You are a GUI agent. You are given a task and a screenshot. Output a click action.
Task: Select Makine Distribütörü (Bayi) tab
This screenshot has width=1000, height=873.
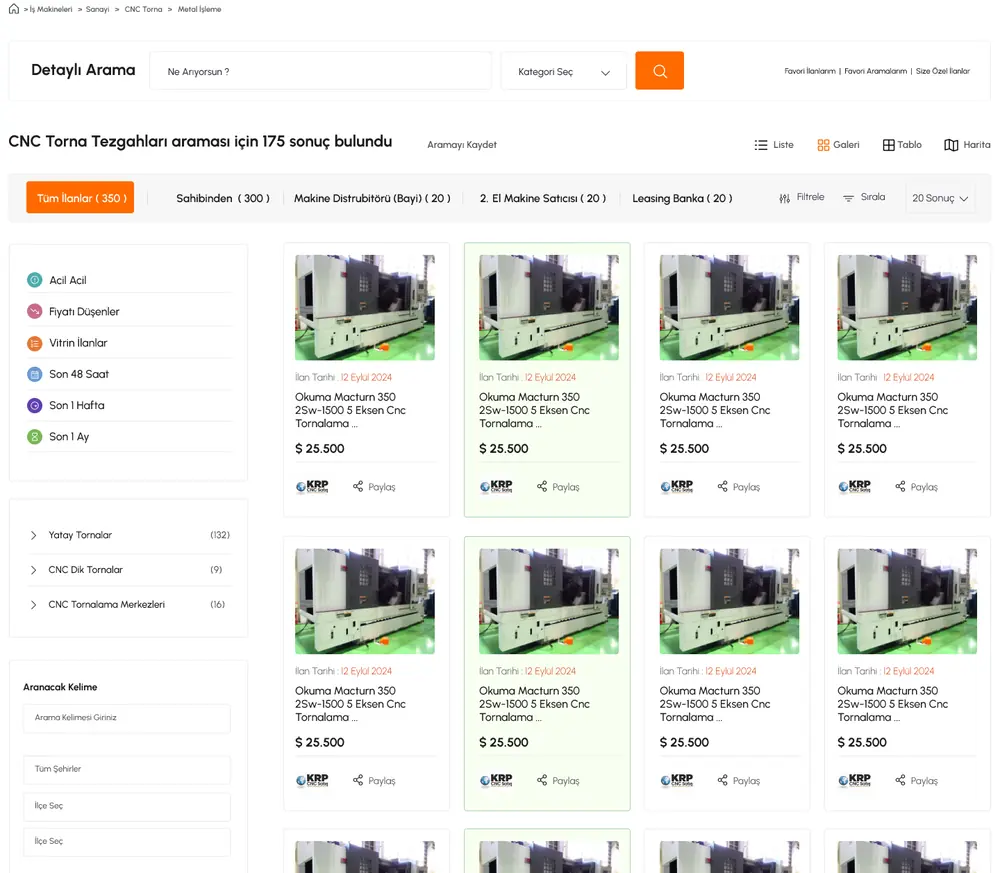point(372,198)
